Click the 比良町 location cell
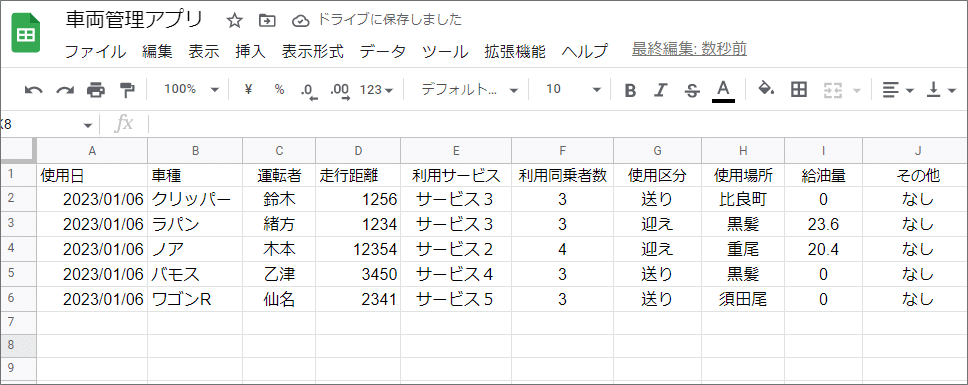Viewport: 968px width, 385px height. click(743, 200)
